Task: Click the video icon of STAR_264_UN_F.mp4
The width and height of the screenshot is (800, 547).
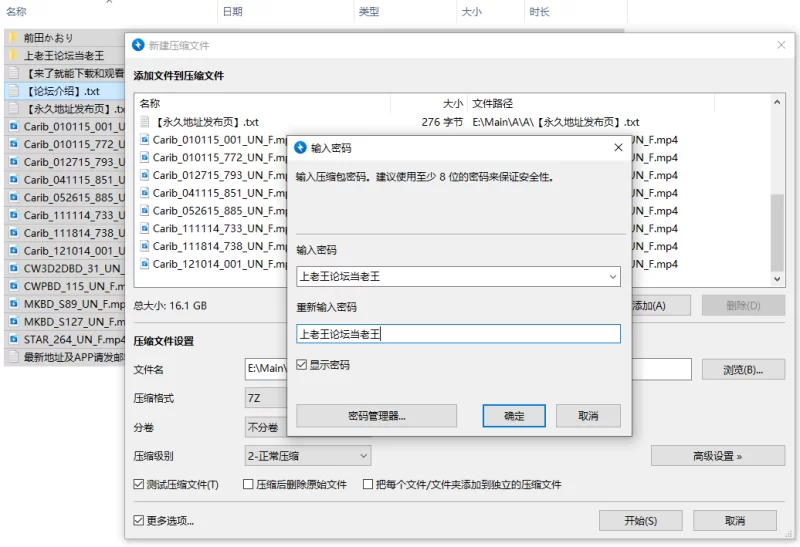Action: [14, 339]
